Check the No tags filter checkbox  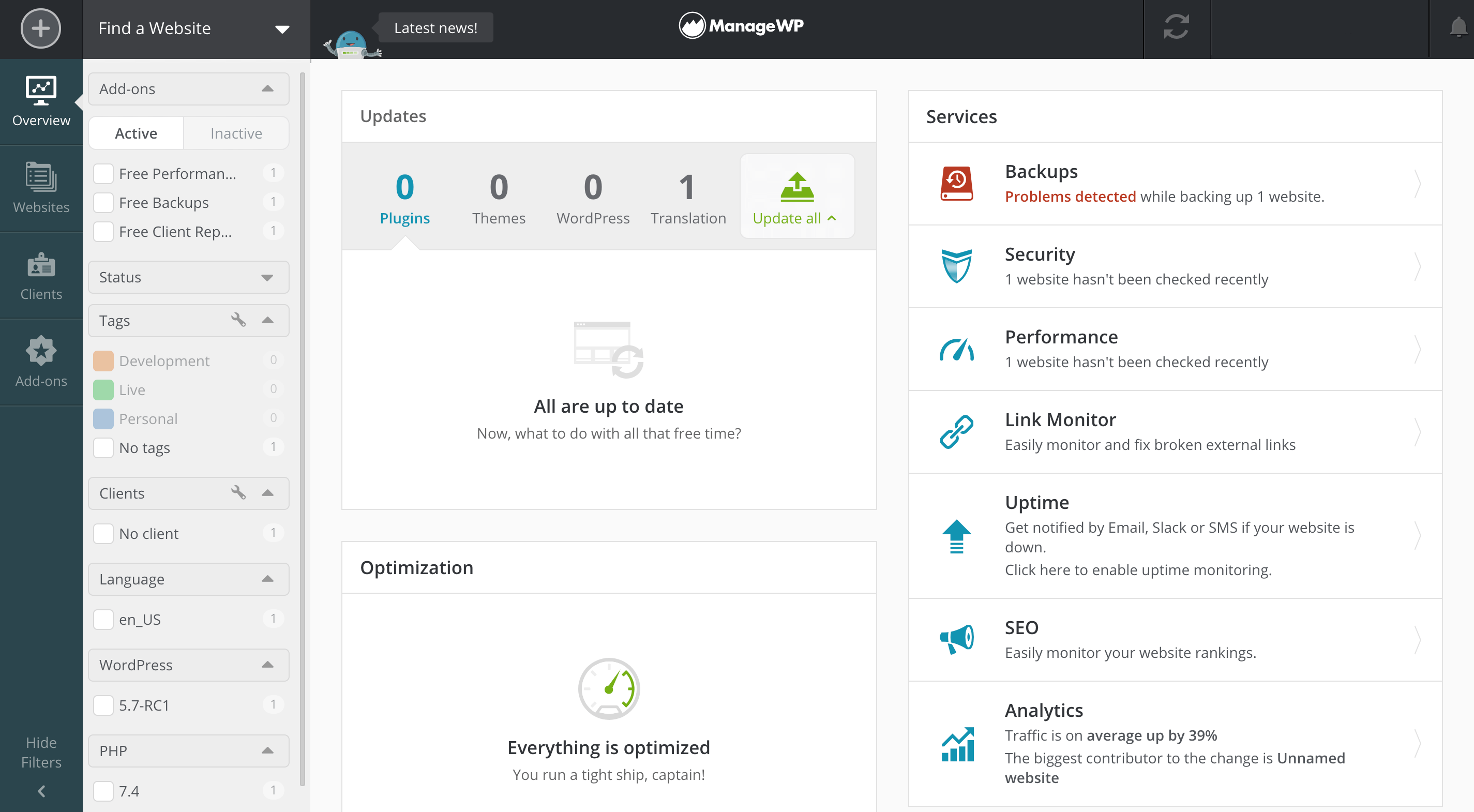(x=103, y=447)
